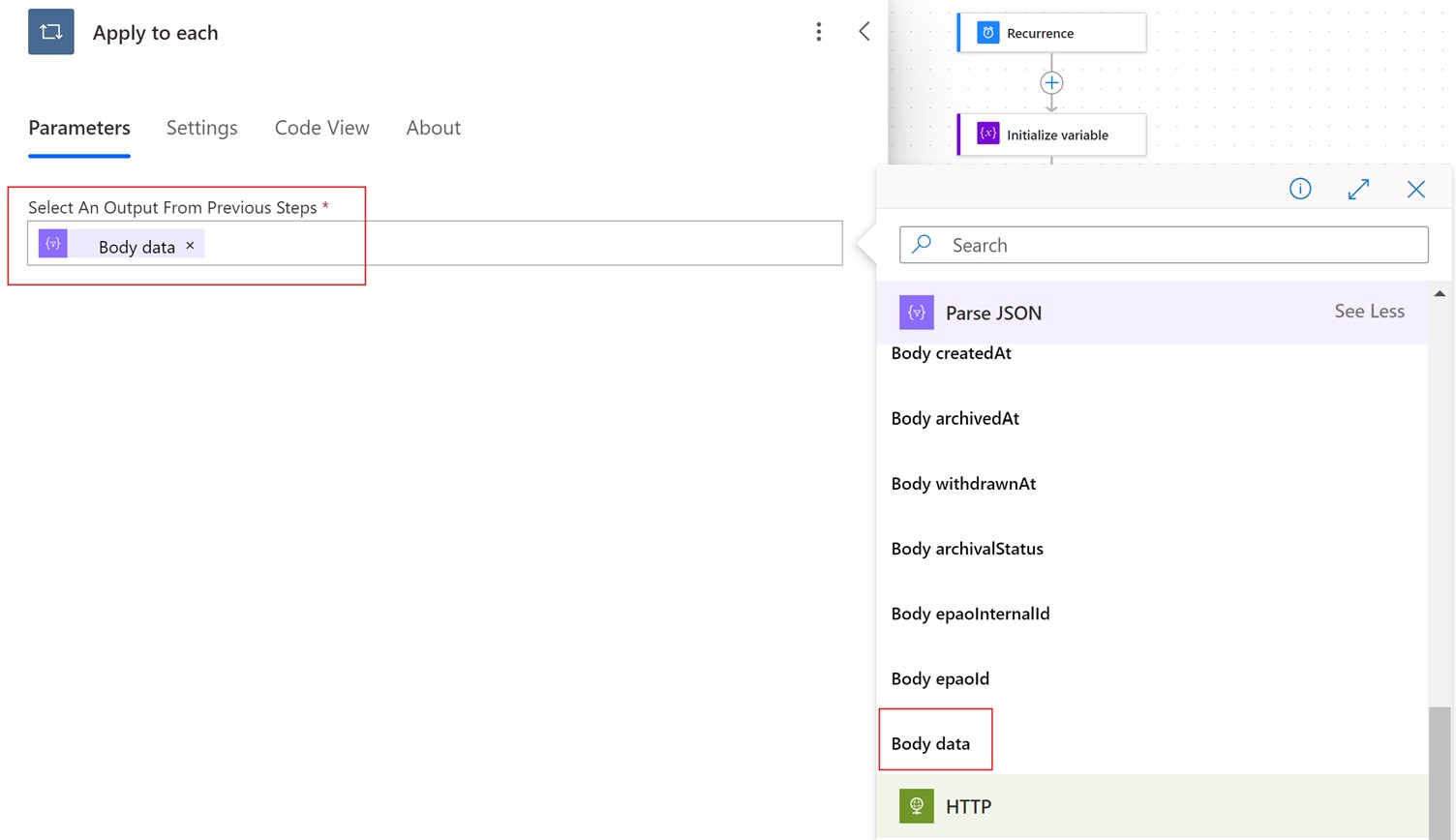Click the HTTP globe icon
Screen dimensions: 1456x840
point(917,806)
